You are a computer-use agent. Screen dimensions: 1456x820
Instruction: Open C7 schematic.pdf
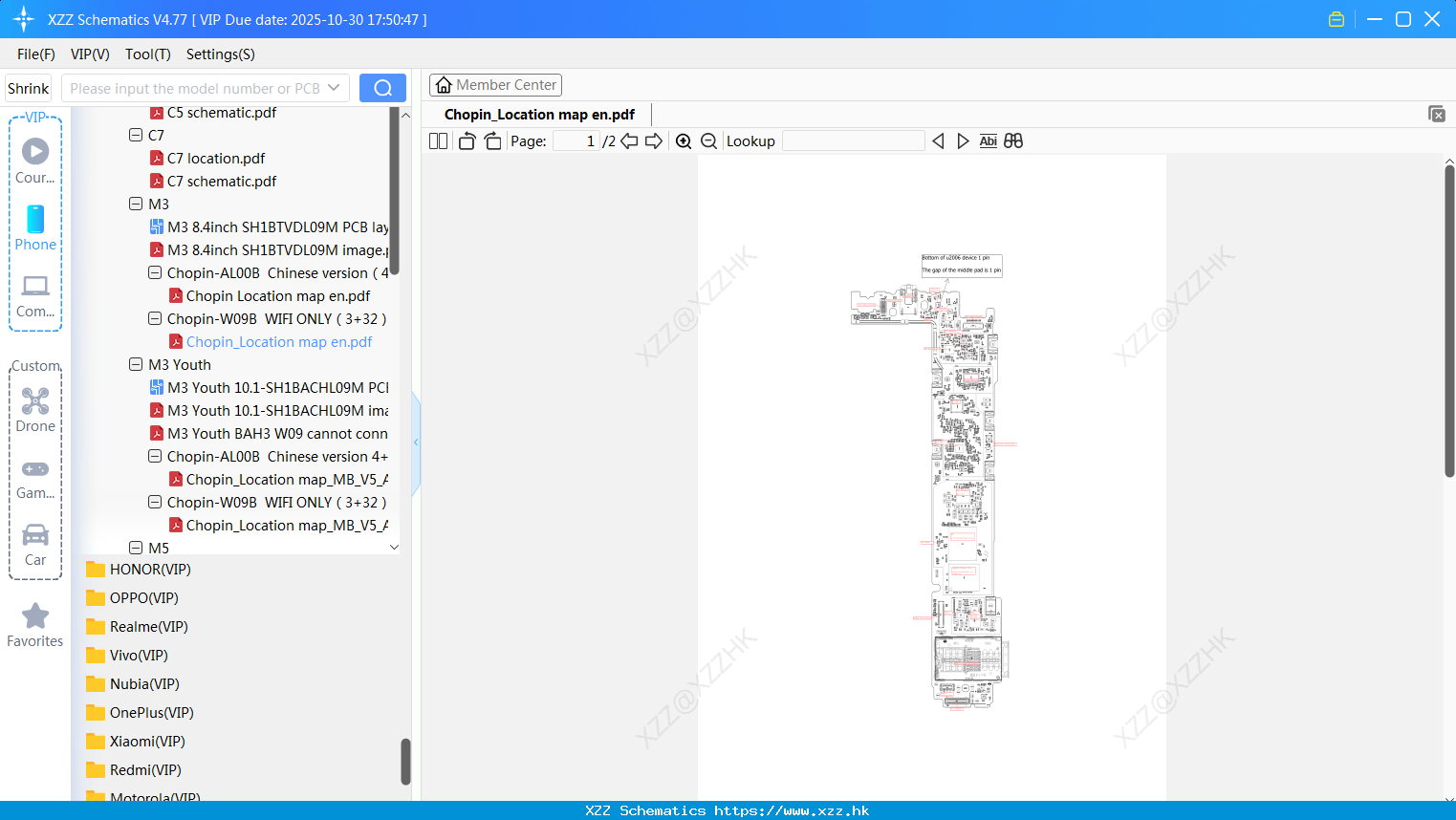pos(222,181)
